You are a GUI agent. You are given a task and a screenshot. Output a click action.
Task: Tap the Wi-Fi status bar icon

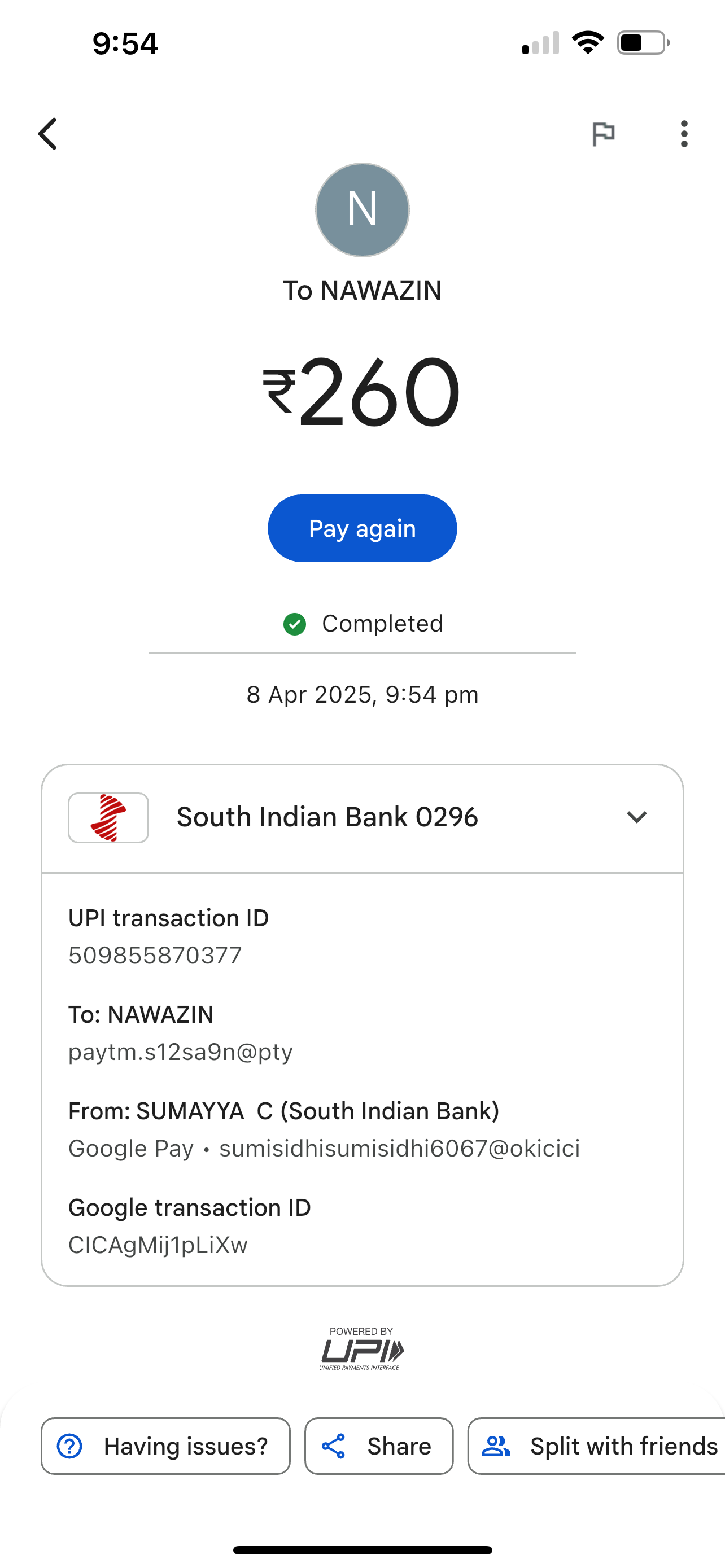tap(587, 43)
